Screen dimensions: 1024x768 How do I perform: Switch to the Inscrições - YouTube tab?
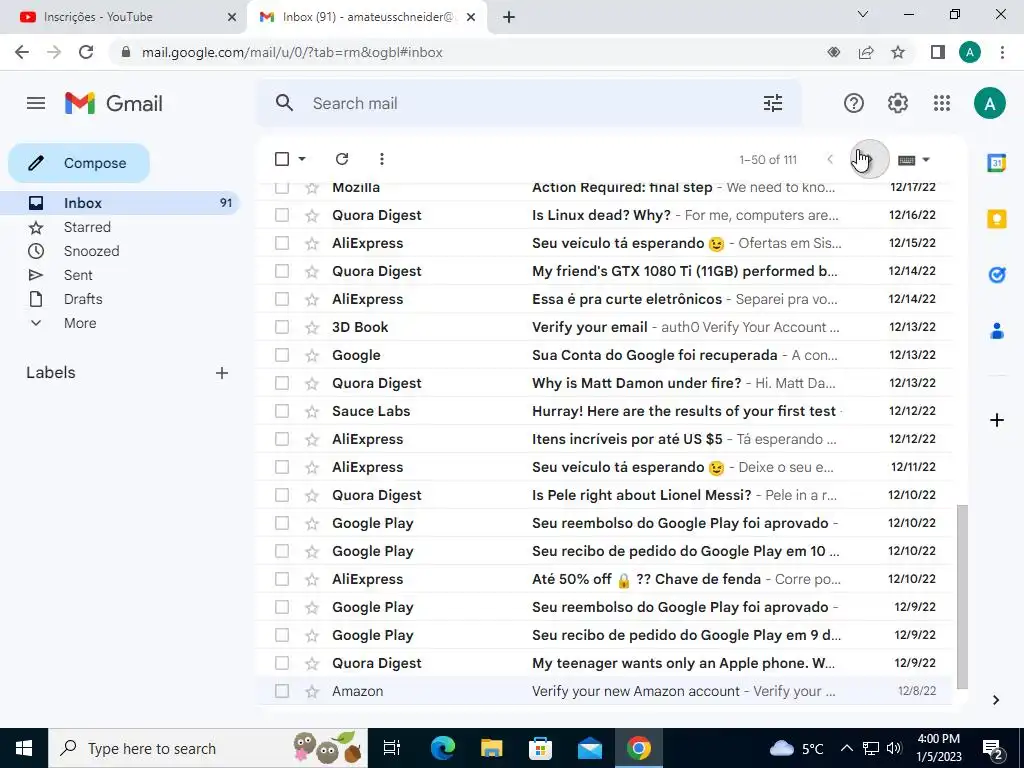(x=124, y=17)
